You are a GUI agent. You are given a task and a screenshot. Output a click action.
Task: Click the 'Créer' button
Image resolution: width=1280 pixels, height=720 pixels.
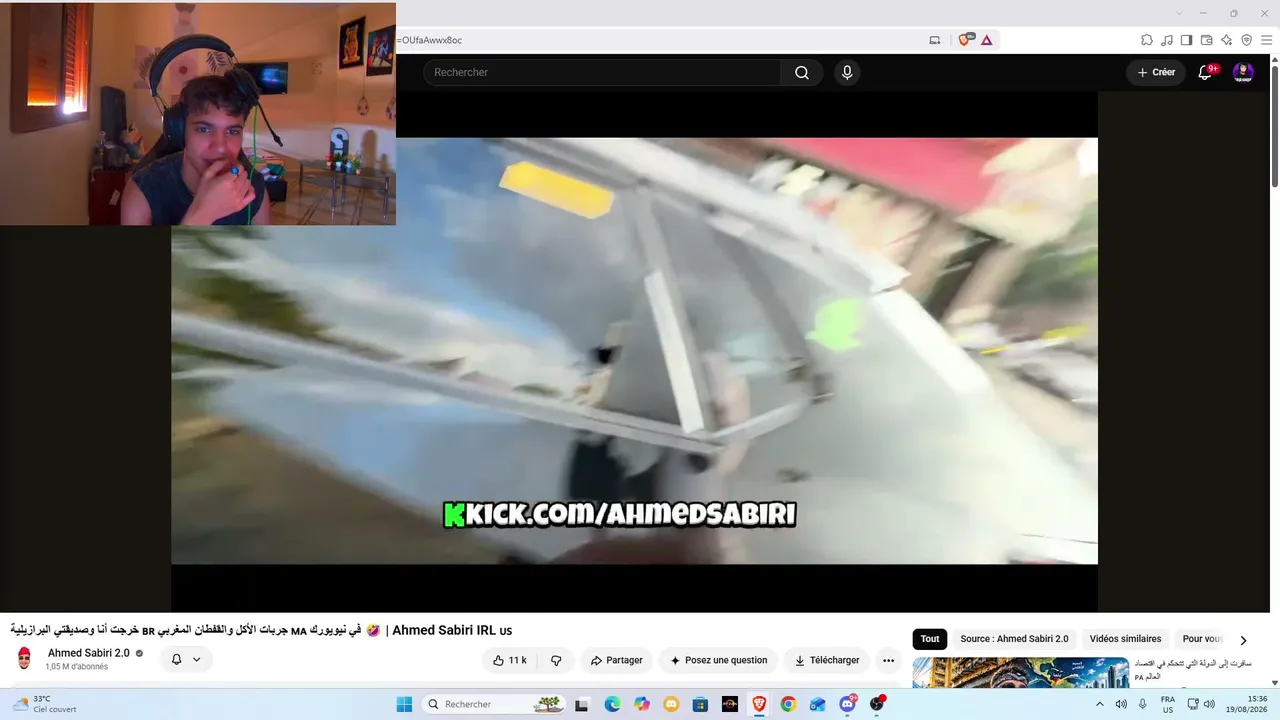(1156, 72)
